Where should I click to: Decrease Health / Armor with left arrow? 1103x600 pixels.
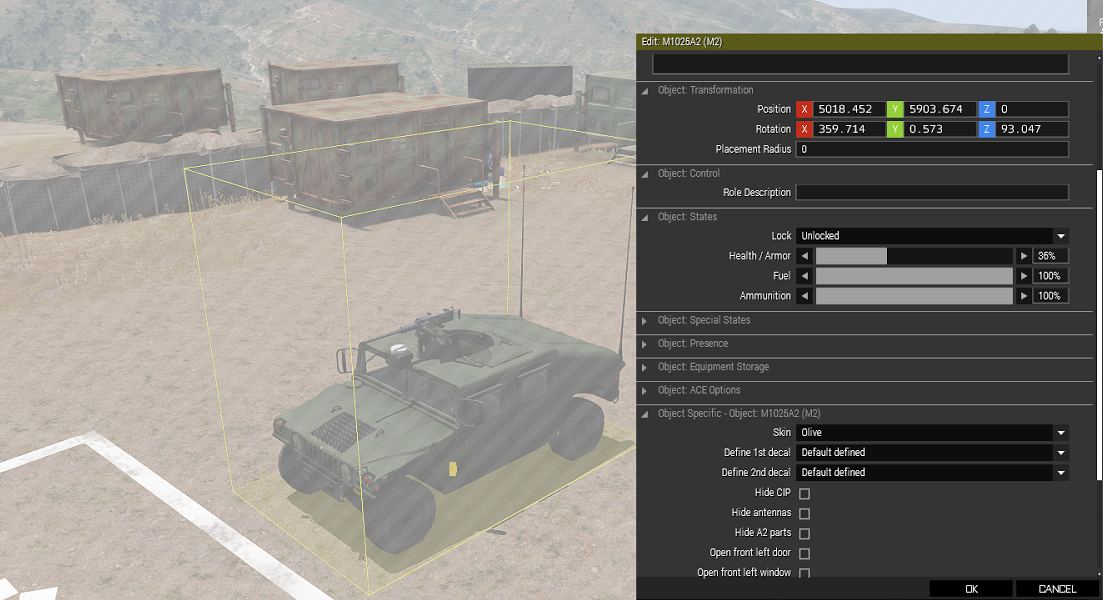coord(805,256)
